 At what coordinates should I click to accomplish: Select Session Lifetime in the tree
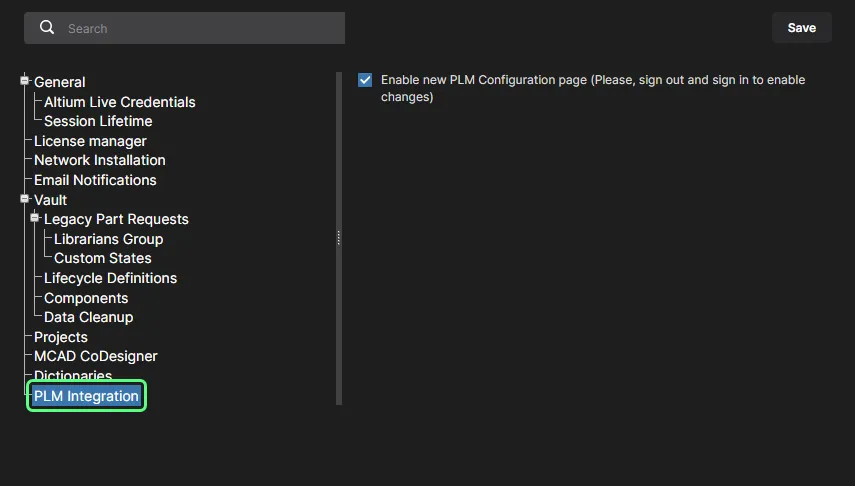98,121
